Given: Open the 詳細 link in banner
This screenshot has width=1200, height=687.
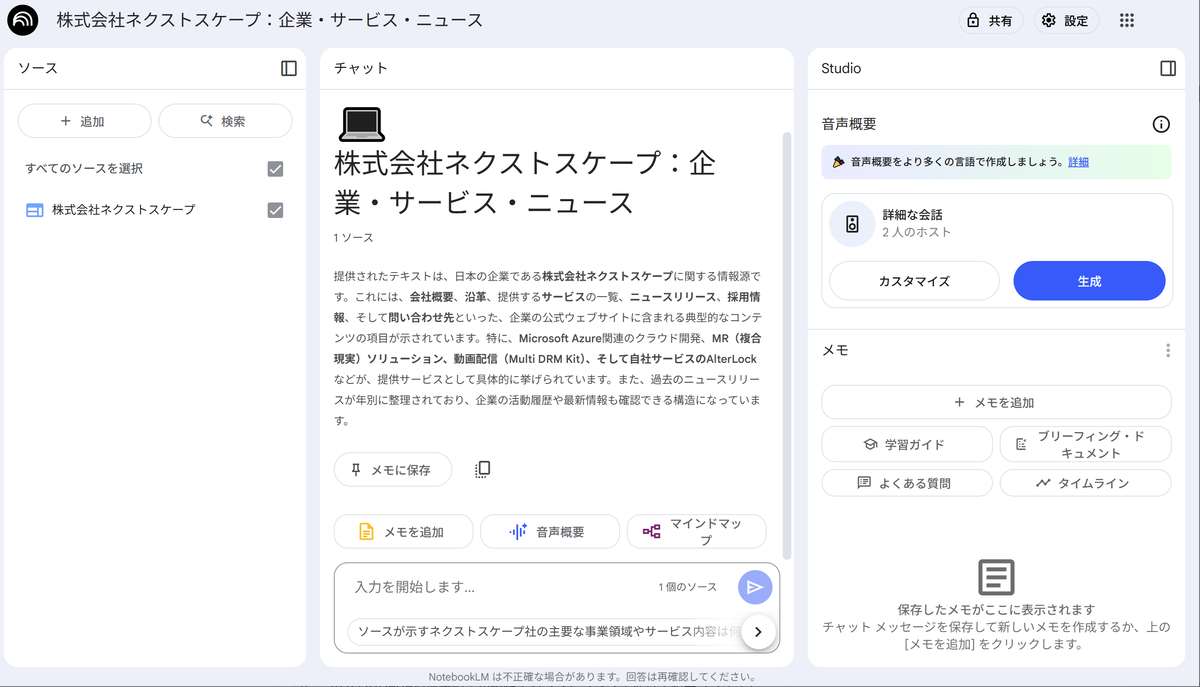Looking at the screenshot, I should point(1078,161).
